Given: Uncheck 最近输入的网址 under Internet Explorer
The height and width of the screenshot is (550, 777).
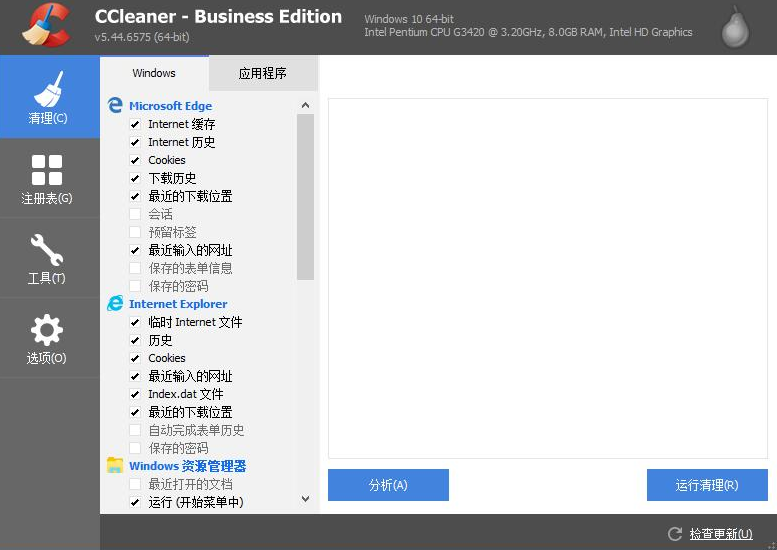Looking at the screenshot, I should pyautogui.click(x=135, y=376).
